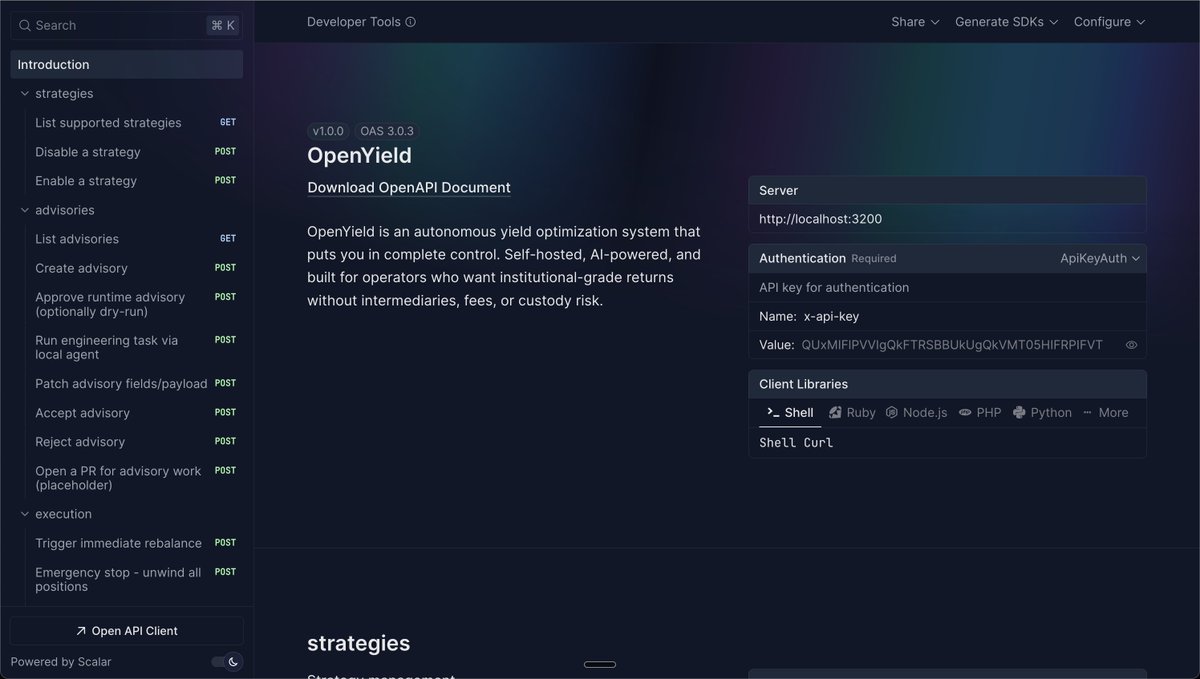Focus the Search input field

(x=126, y=25)
